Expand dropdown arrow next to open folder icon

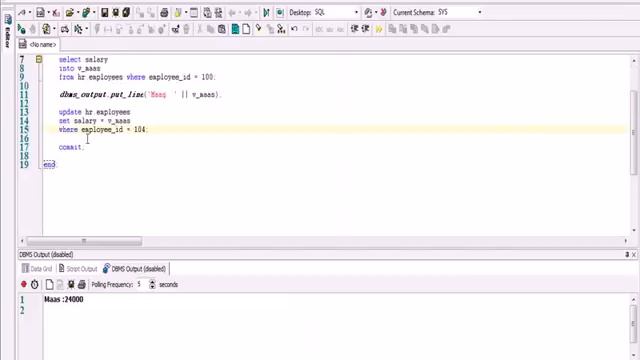[x=78, y=13]
